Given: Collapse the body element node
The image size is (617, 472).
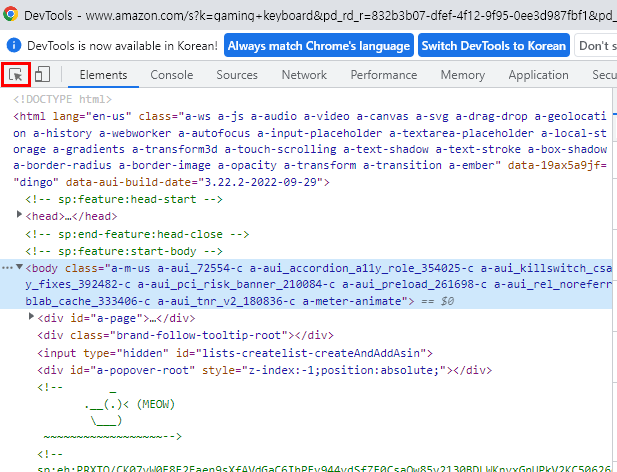Looking at the screenshot, I should point(19,267).
